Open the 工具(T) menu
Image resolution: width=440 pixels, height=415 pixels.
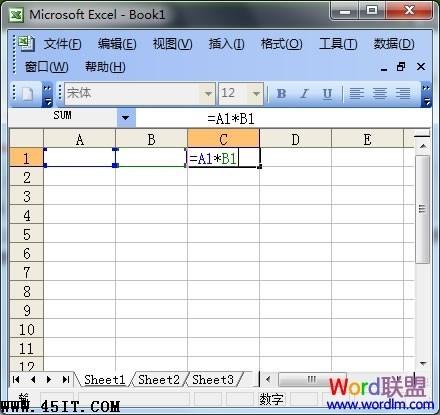[x=338, y=44]
